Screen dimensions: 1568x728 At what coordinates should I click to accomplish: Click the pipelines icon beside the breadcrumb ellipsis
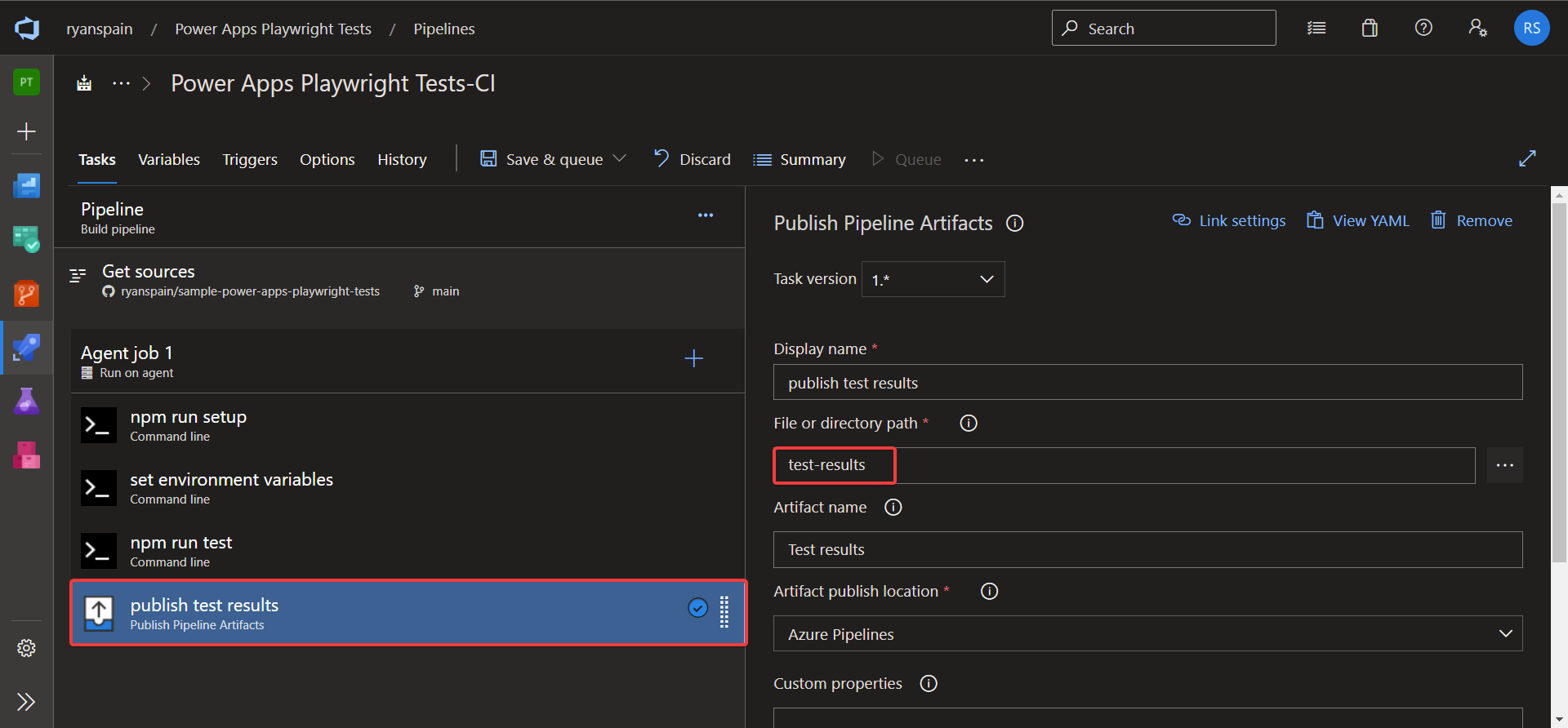coord(84,83)
